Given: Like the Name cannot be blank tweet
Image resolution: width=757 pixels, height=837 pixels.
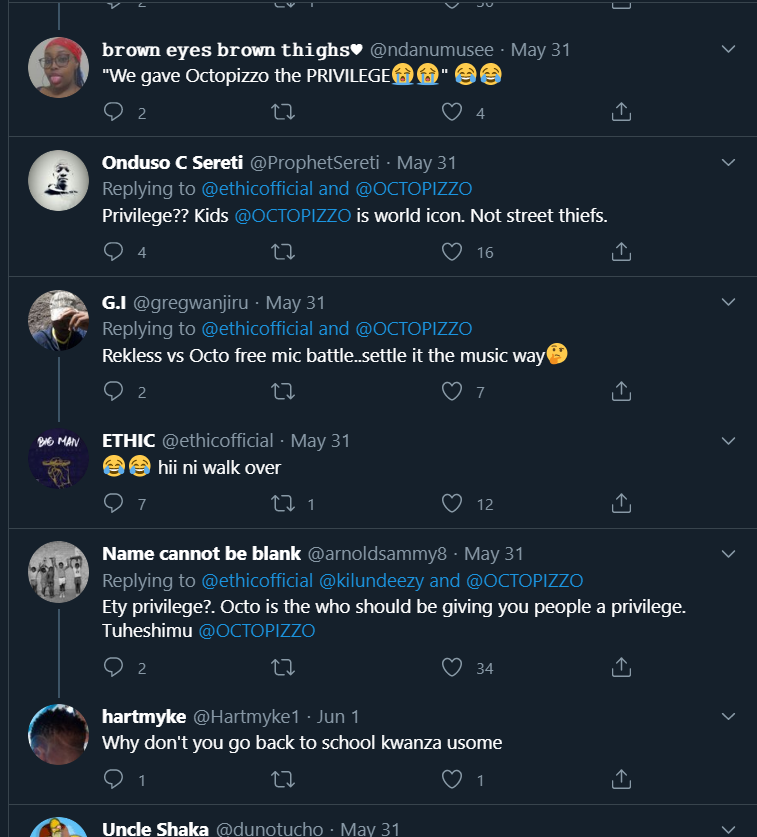Looking at the screenshot, I should click(x=453, y=667).
